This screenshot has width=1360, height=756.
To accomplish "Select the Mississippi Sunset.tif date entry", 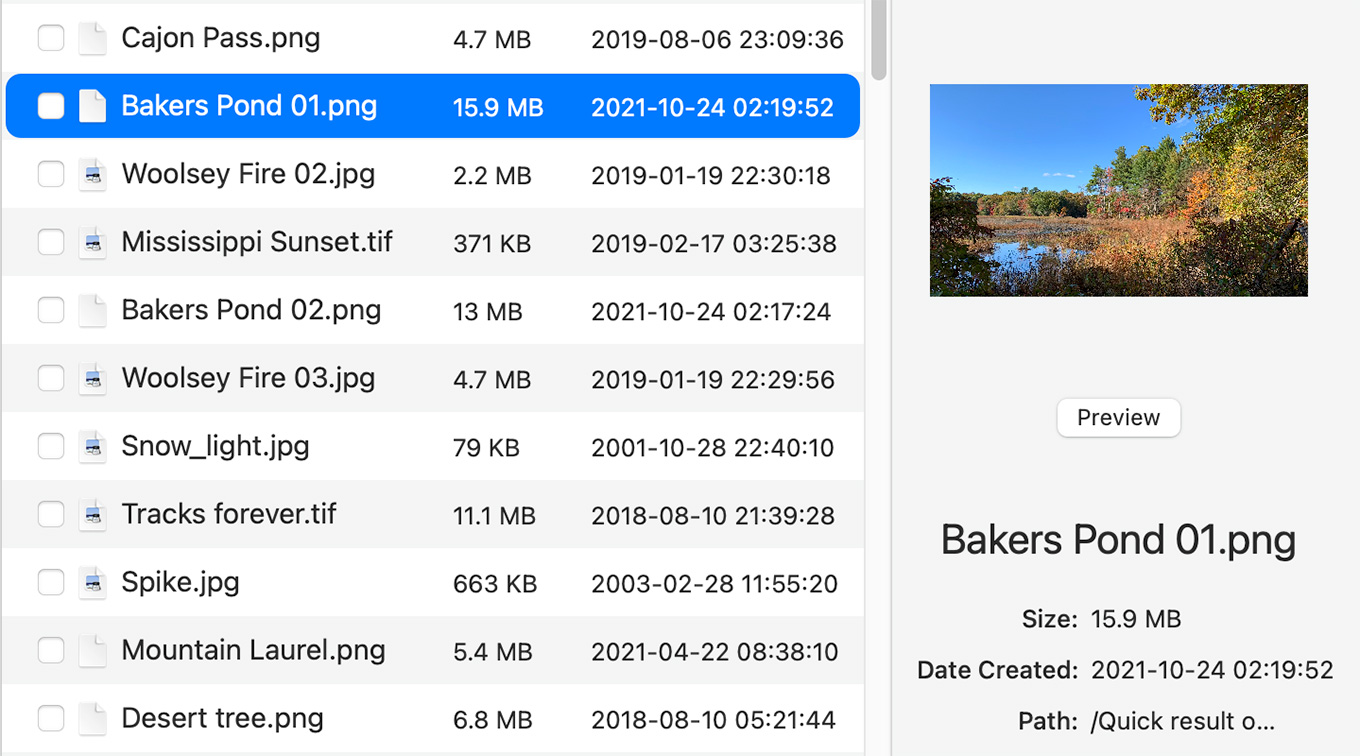I will coord(713,243).
